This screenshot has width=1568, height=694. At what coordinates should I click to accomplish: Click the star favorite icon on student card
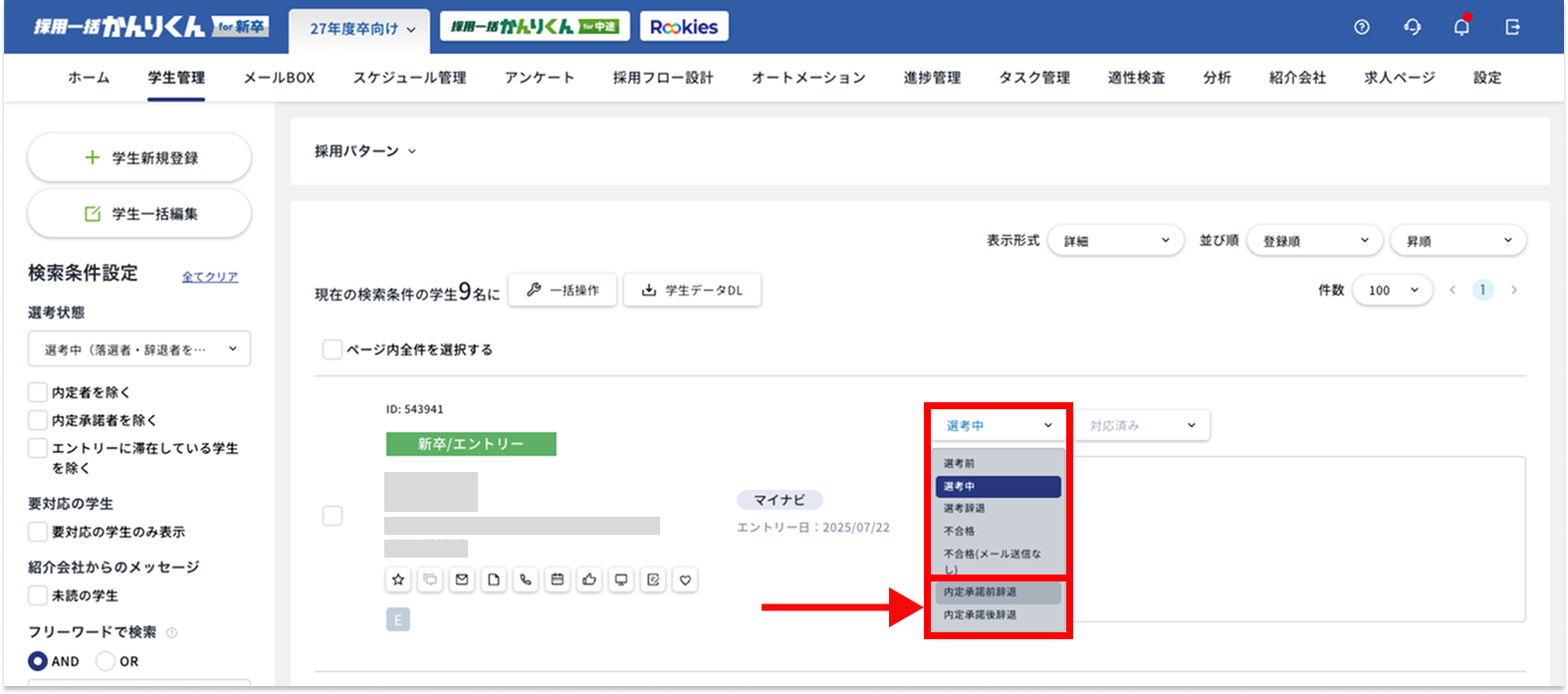click(x=398, y=579)
